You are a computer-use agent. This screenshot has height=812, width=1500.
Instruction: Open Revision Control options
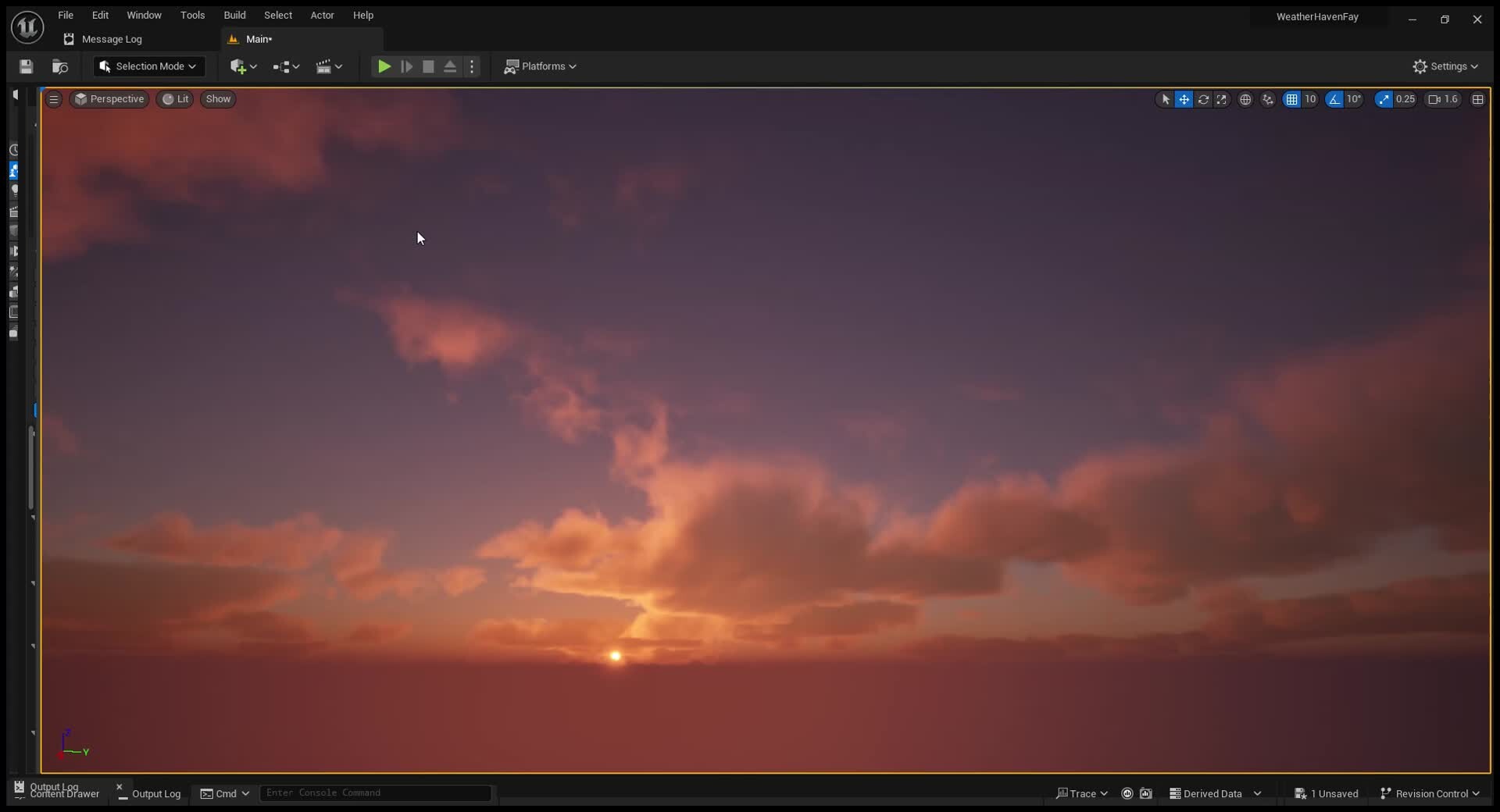(x=1430, y=793)
